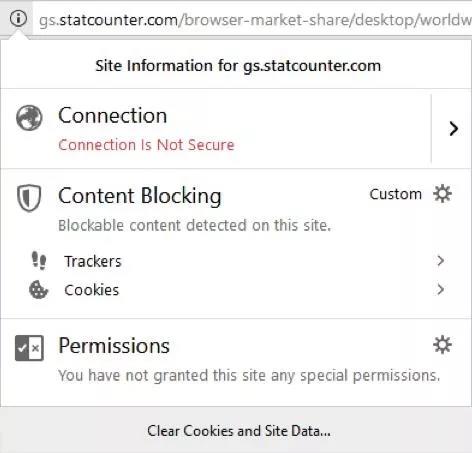Click the Permissions heading

tap(114, 346)
